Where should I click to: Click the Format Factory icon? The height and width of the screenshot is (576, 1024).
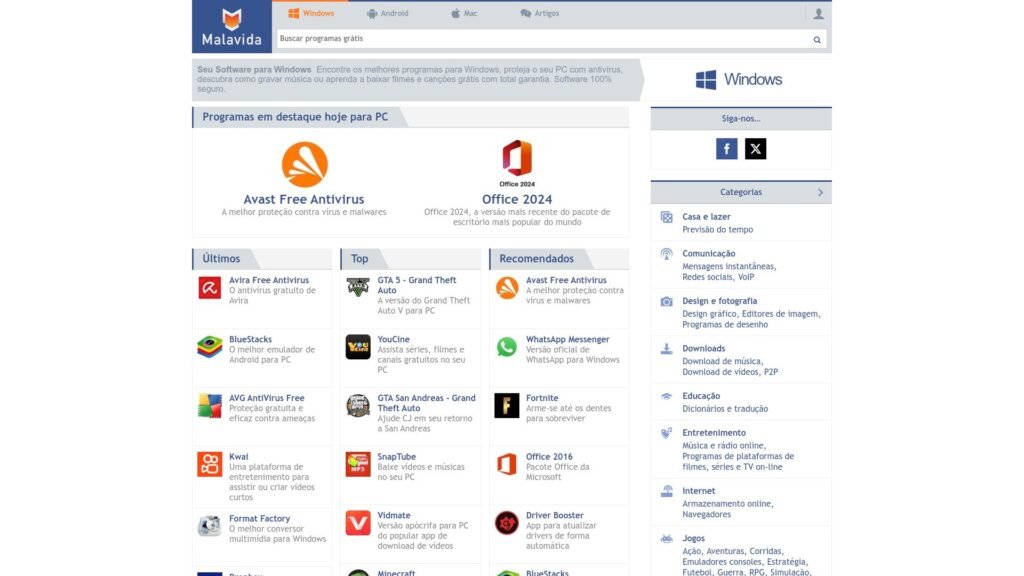click(210, 525)
